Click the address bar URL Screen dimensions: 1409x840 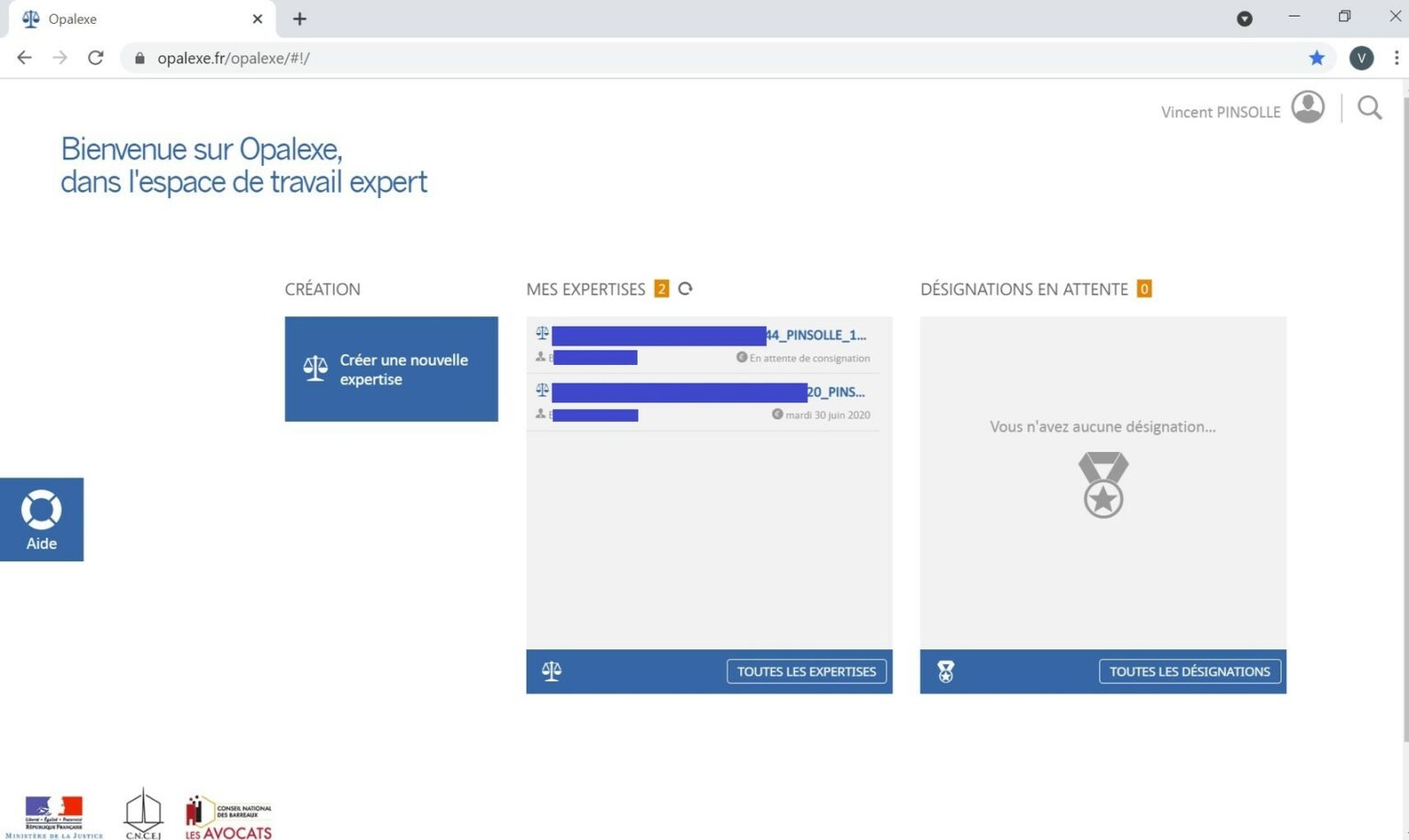pyautogui.click(x=233, y=58)
